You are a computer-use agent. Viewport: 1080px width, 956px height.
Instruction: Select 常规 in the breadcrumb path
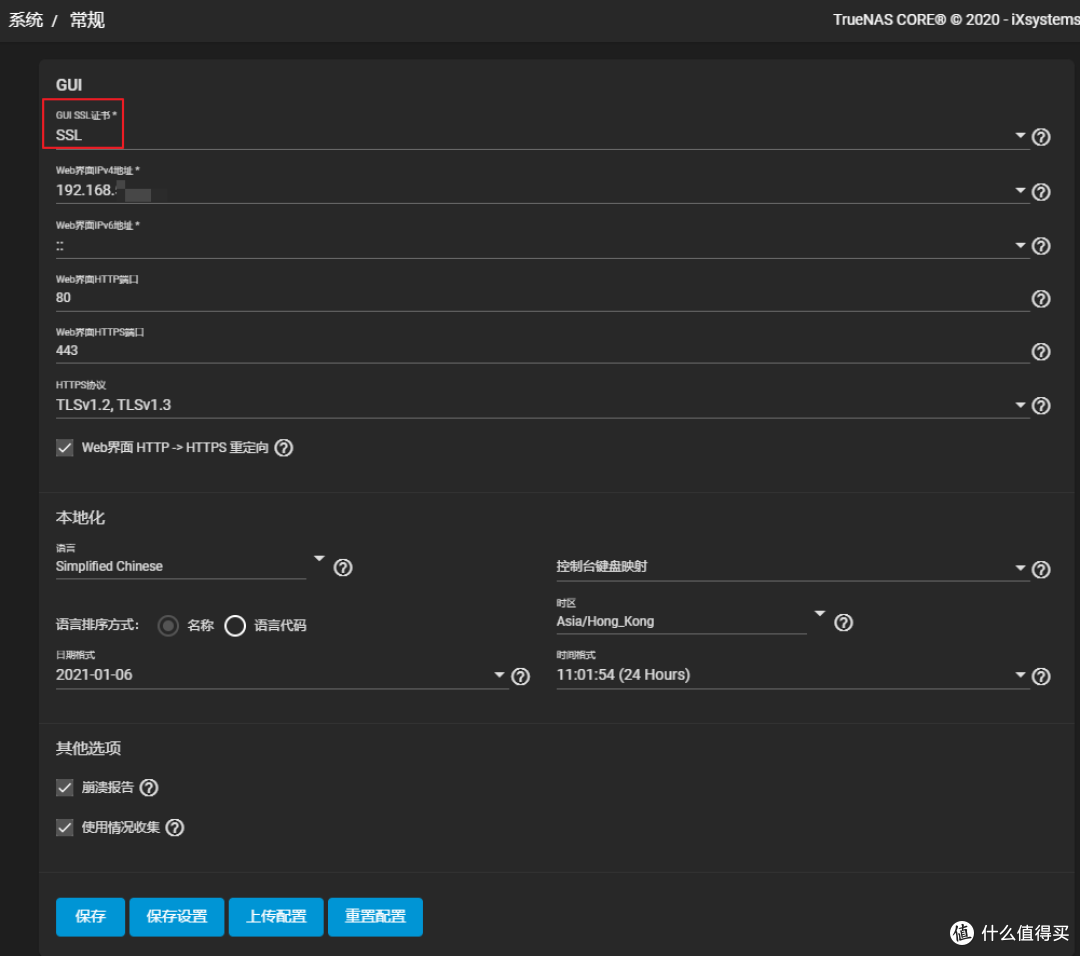click(x=88, y=19)
